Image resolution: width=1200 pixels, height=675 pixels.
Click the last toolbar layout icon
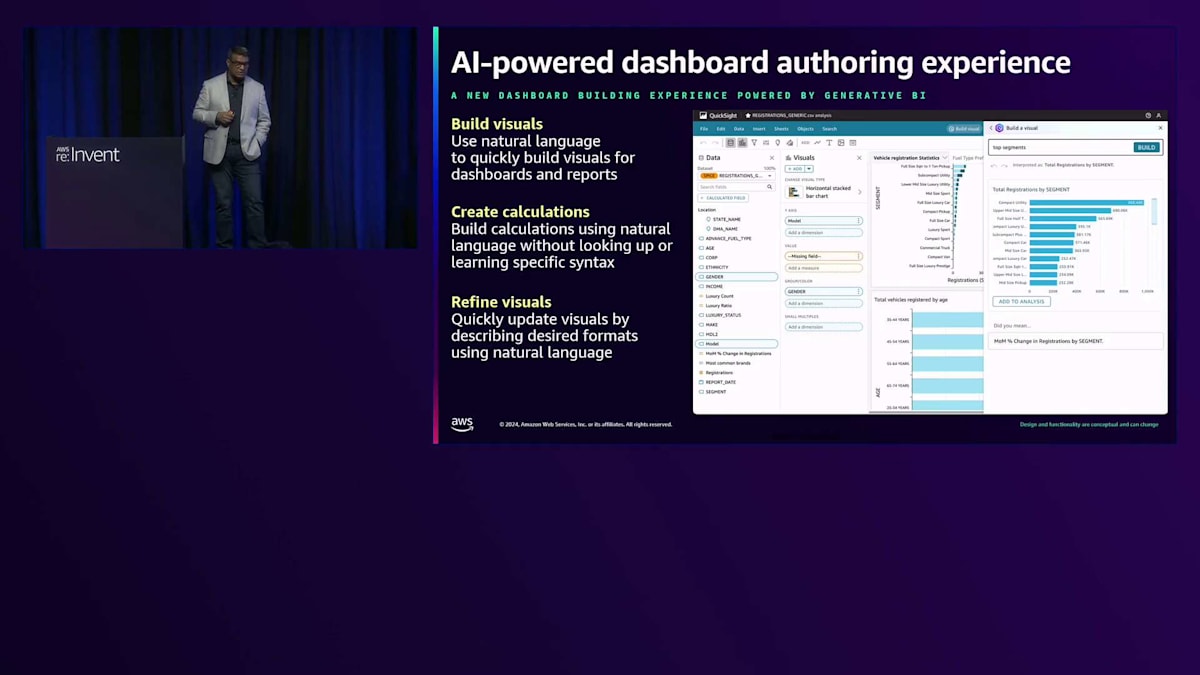(x=852, y=143)
